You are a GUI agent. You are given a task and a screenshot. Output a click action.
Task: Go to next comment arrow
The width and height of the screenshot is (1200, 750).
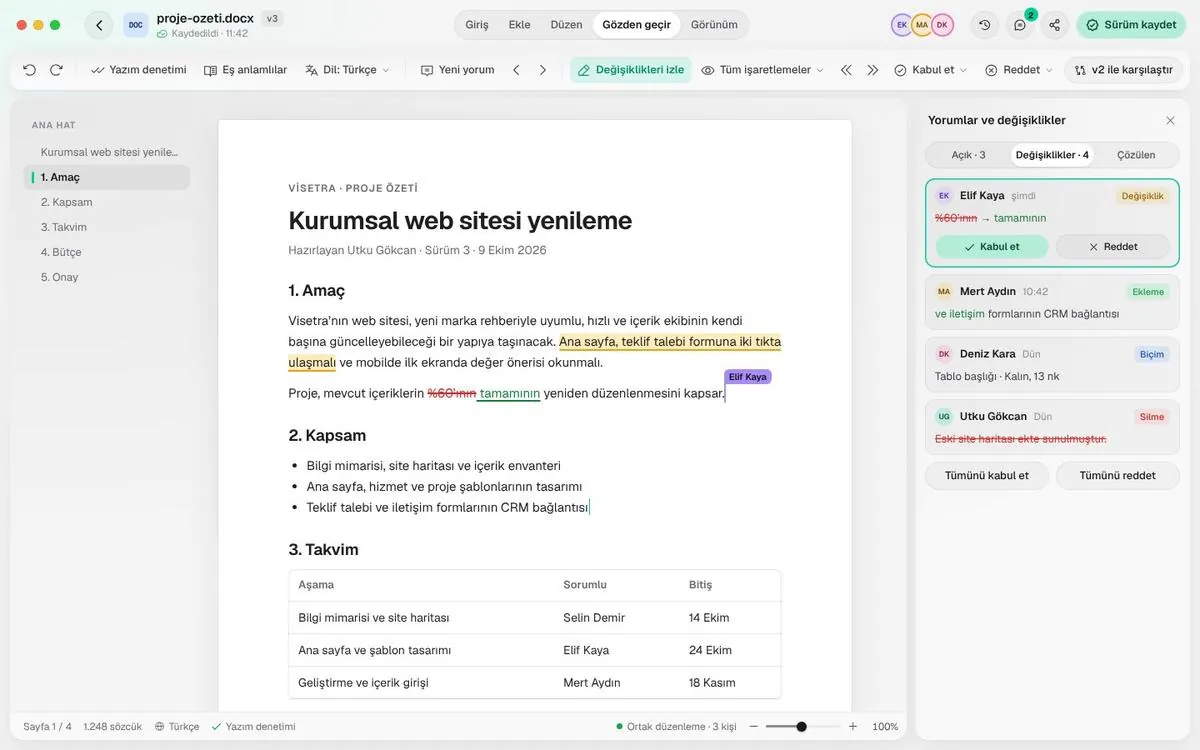pyautogui.click(x=543, y=70)
